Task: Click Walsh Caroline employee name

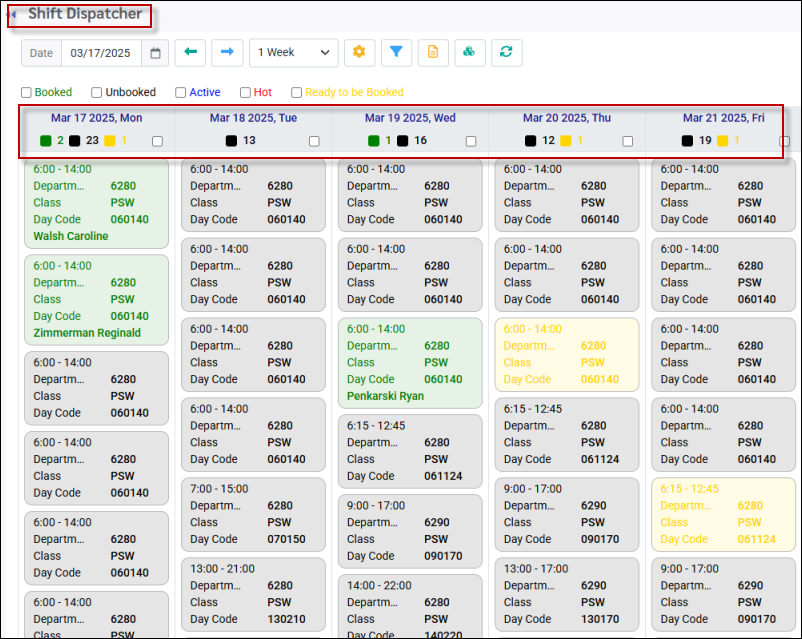Action: pyautogui.click(x=71, y=236)
